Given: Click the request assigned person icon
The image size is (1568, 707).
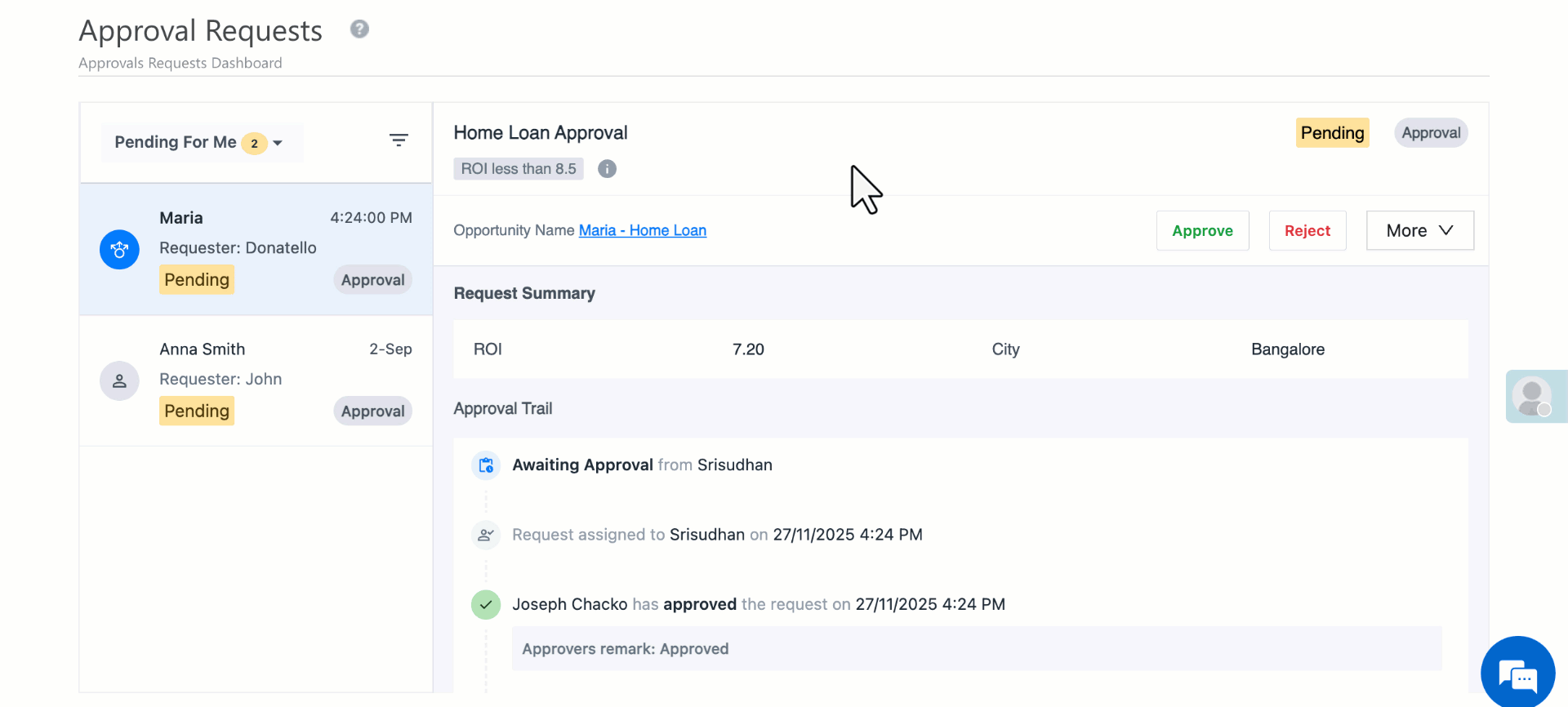Looking at the screenshot, I should (486, 535).
